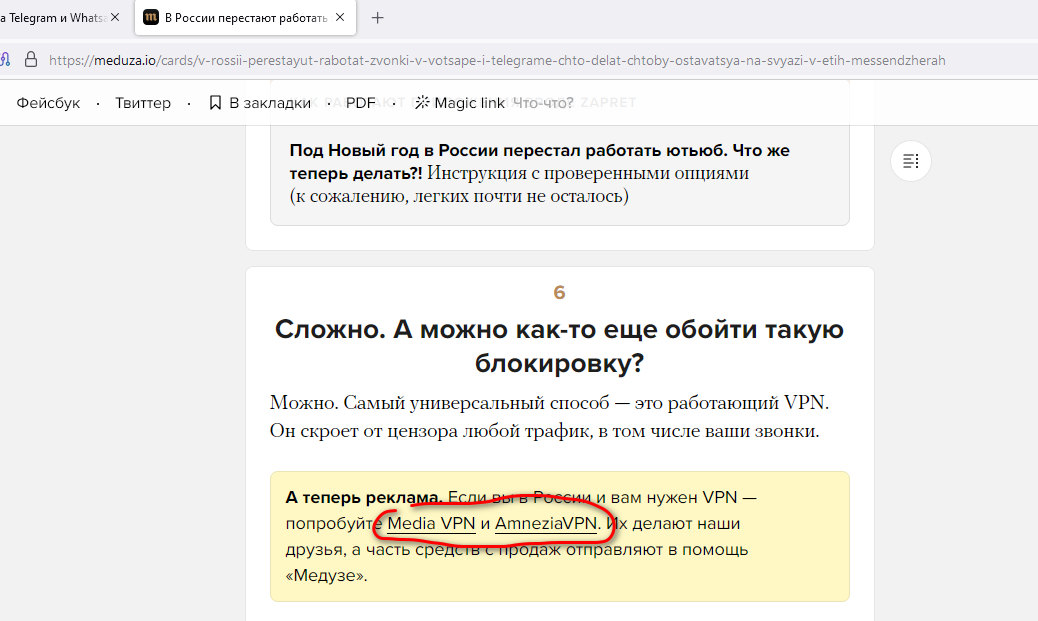Open the 'Под Новый год' YouTube article card

pos(559,173)
